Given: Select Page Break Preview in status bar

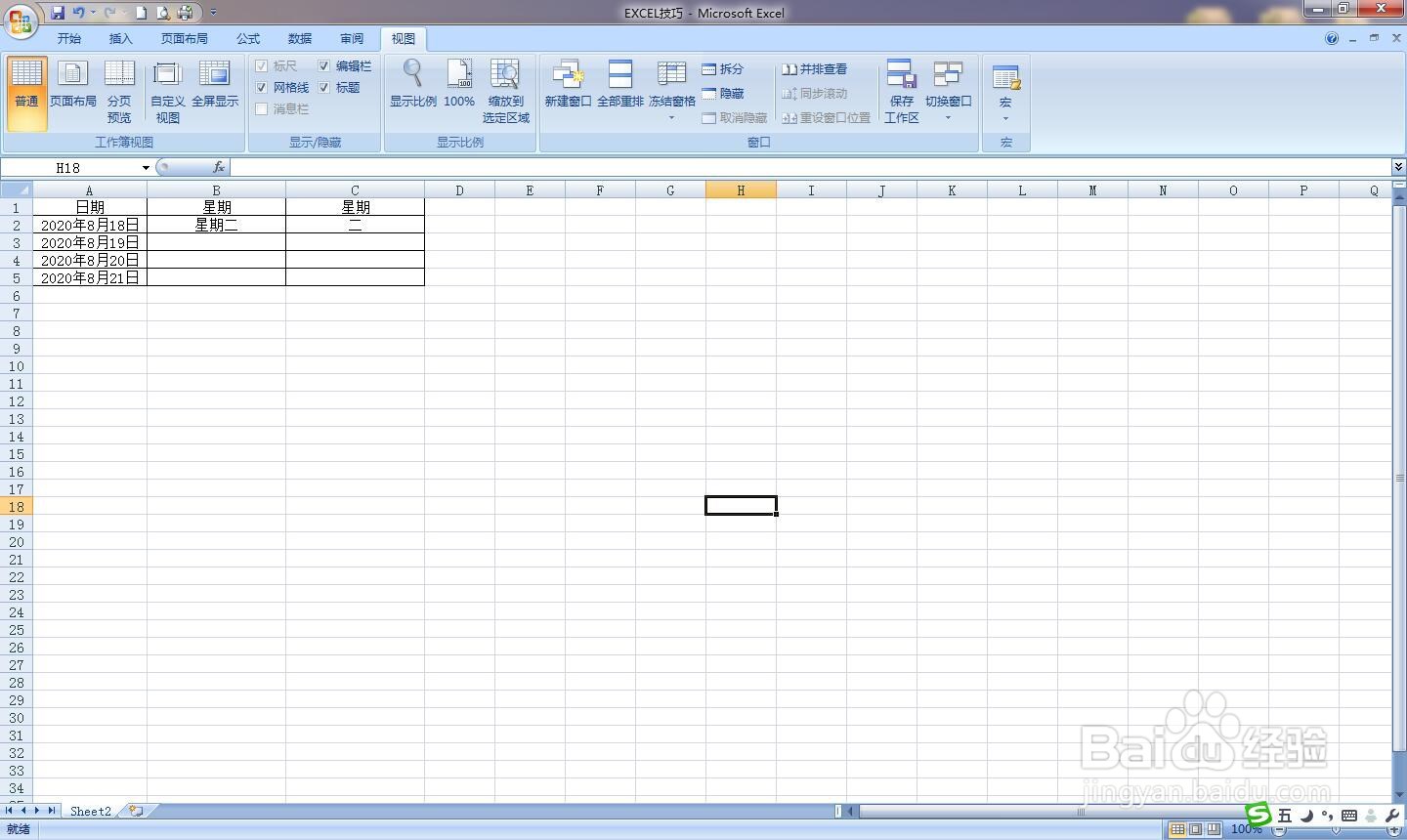Looking at the screenshot, I should point(1214,829).
